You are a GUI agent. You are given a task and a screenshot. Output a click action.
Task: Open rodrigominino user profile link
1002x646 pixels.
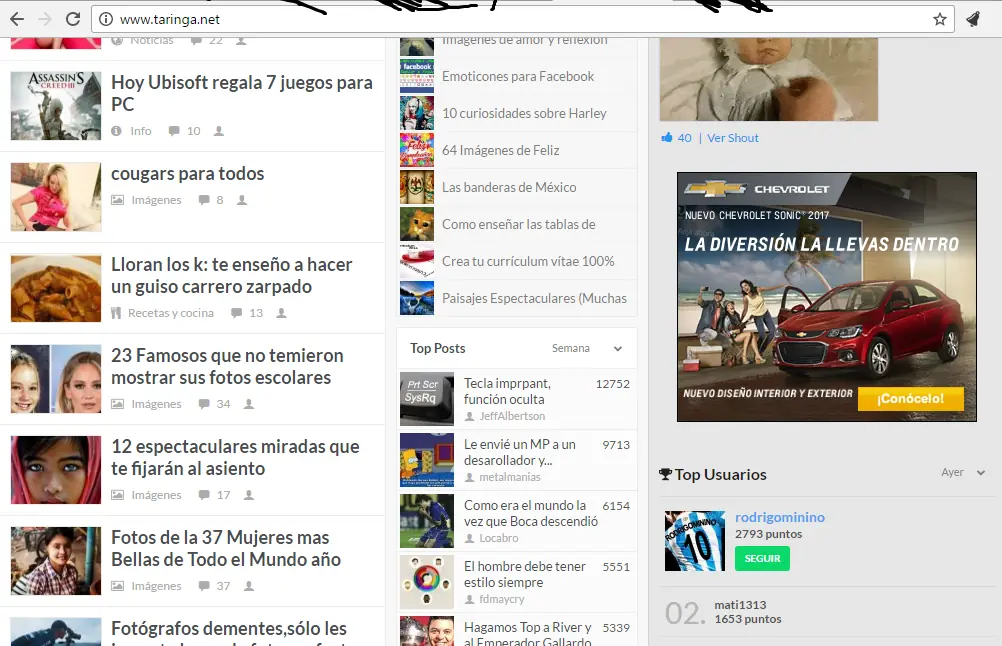pyautogui.click(x=780, y=517)
